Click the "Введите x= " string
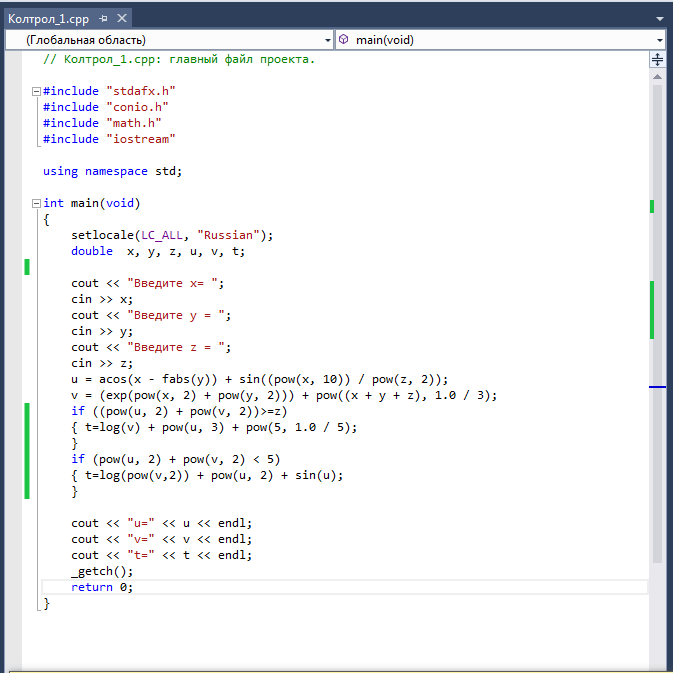The width and height of the screenshot is (673, 673). (172, 283)
